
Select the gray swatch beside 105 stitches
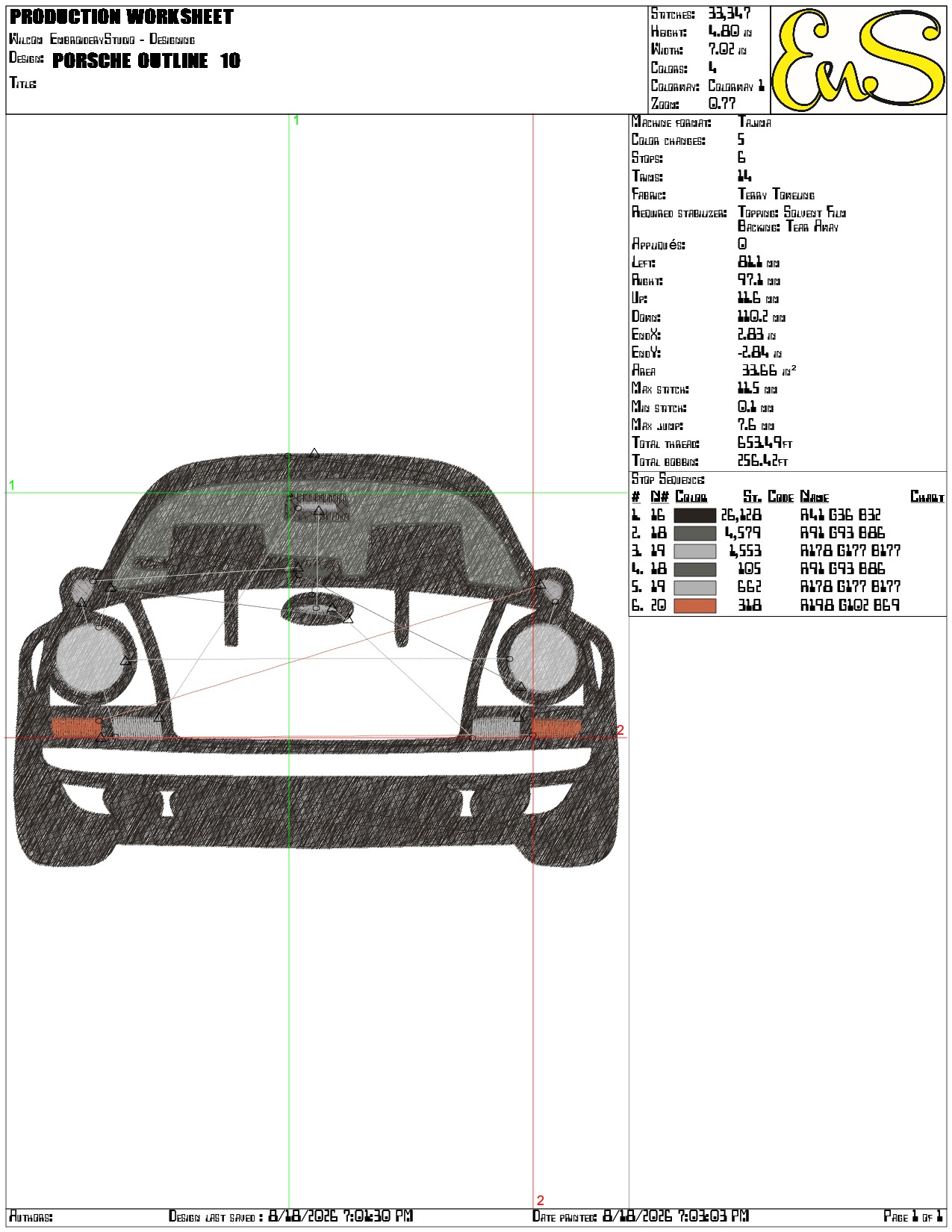point(694,569)
